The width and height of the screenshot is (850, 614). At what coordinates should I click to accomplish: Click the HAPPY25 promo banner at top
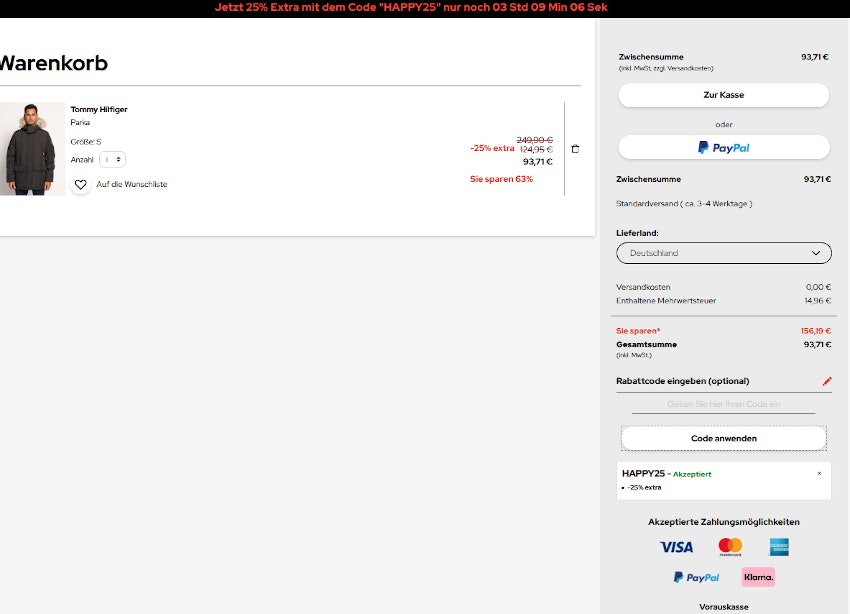425,8
